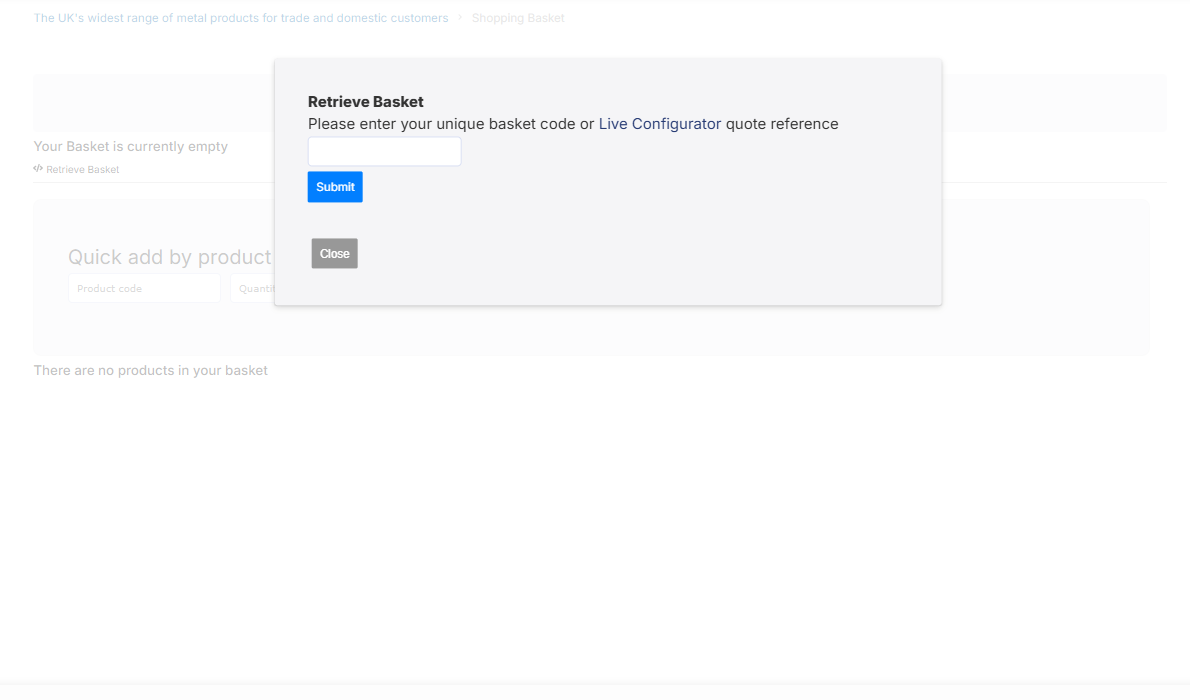The height and width of the screenshot is (700, 1190).
Task: Click the Quick add panel right of dialog
Action: point(1045,277)
